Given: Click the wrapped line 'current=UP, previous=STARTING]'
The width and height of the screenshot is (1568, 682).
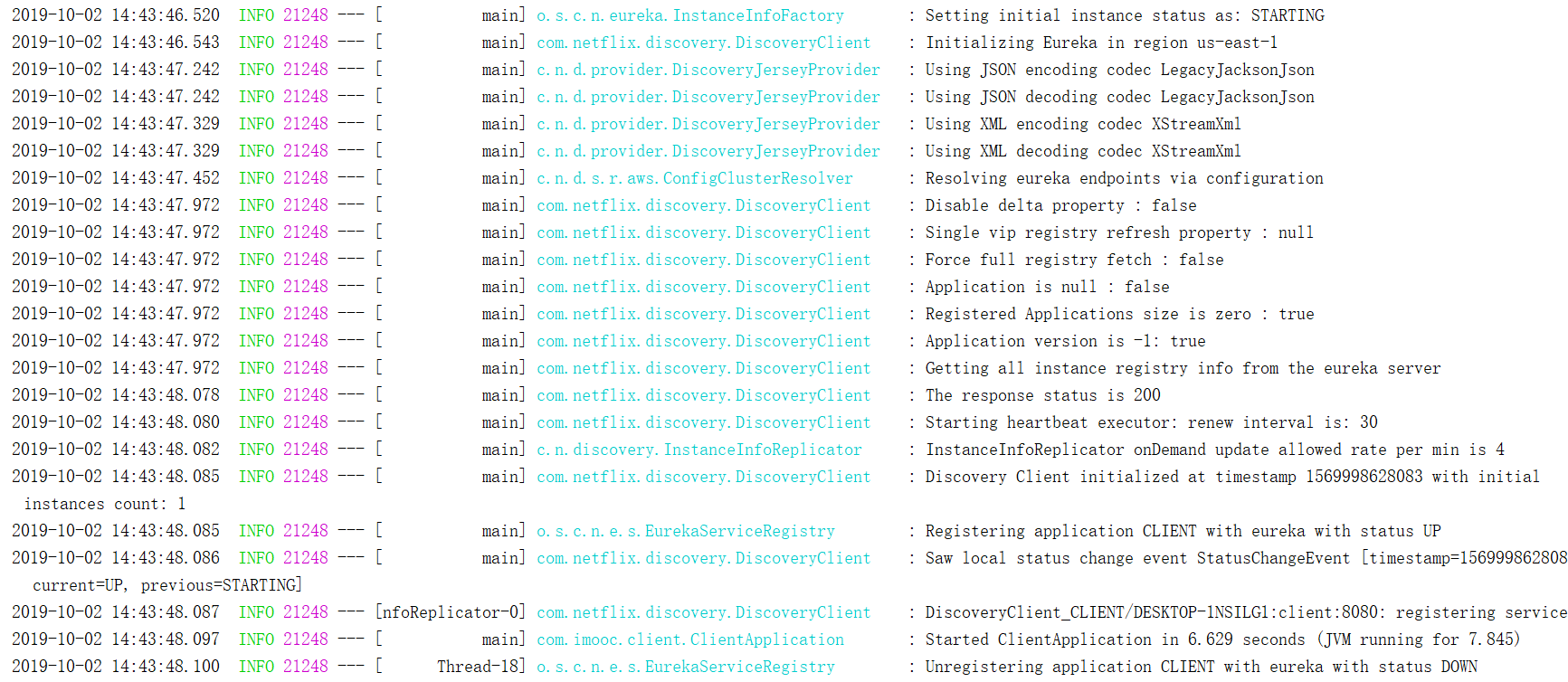Looking at the screenshot, I should click(x=167, y=585).
